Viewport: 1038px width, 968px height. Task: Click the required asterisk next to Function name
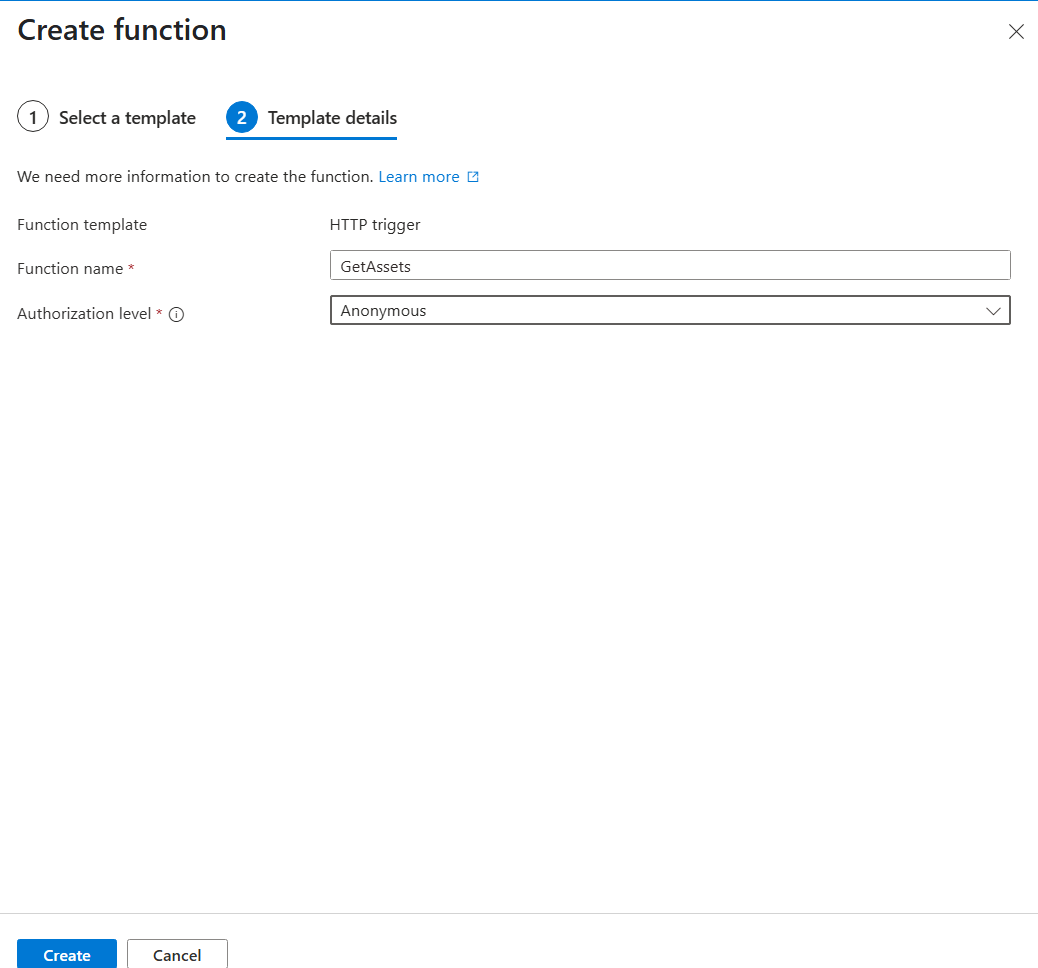tap(133, 268)
